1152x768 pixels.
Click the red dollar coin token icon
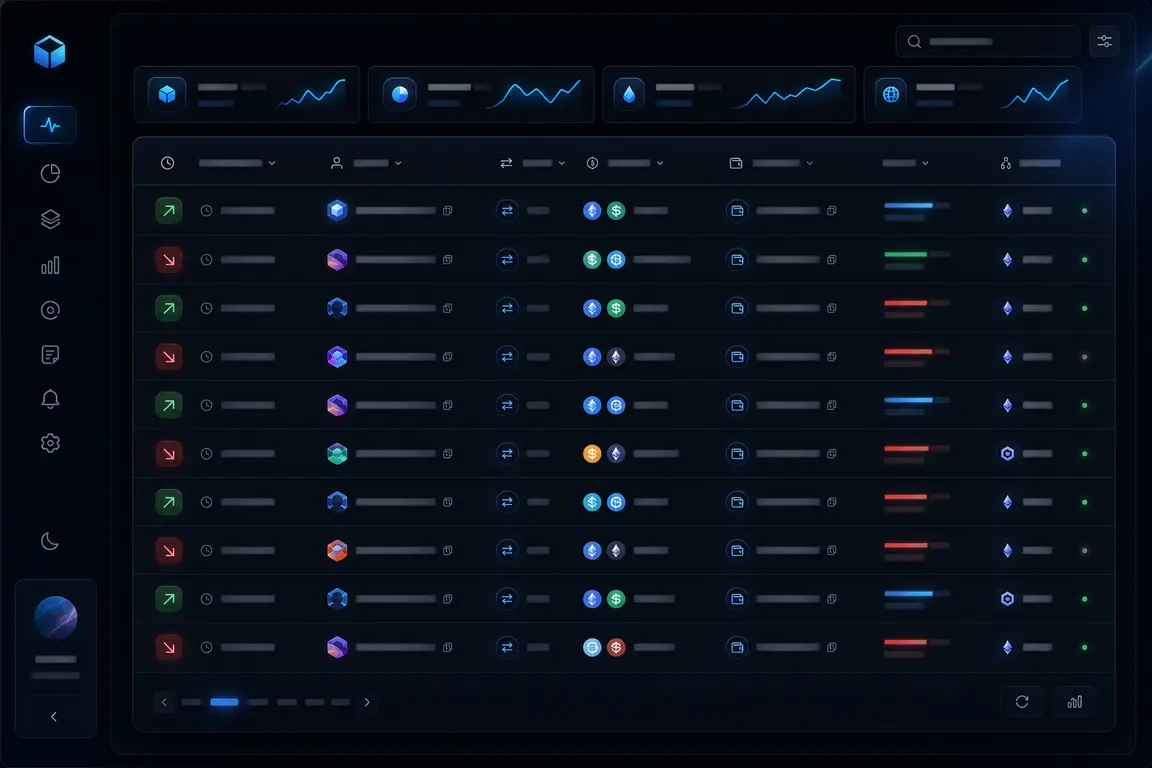point(616,647)
